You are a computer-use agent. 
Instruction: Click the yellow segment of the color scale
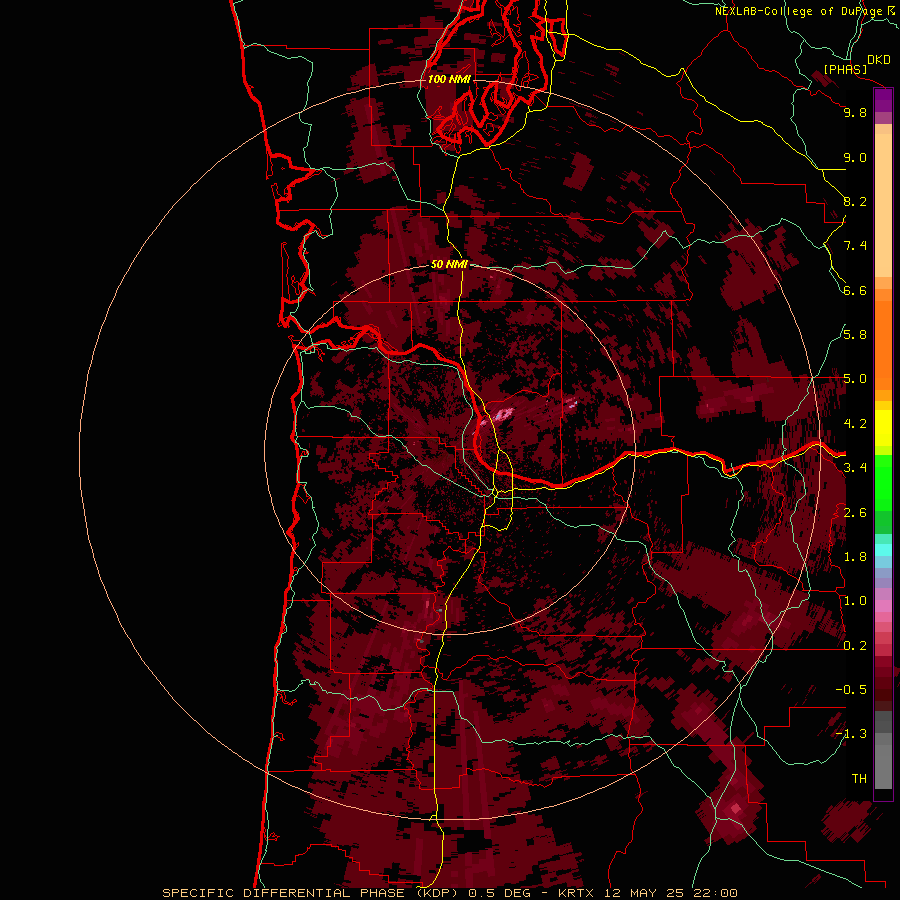point(883,428)
